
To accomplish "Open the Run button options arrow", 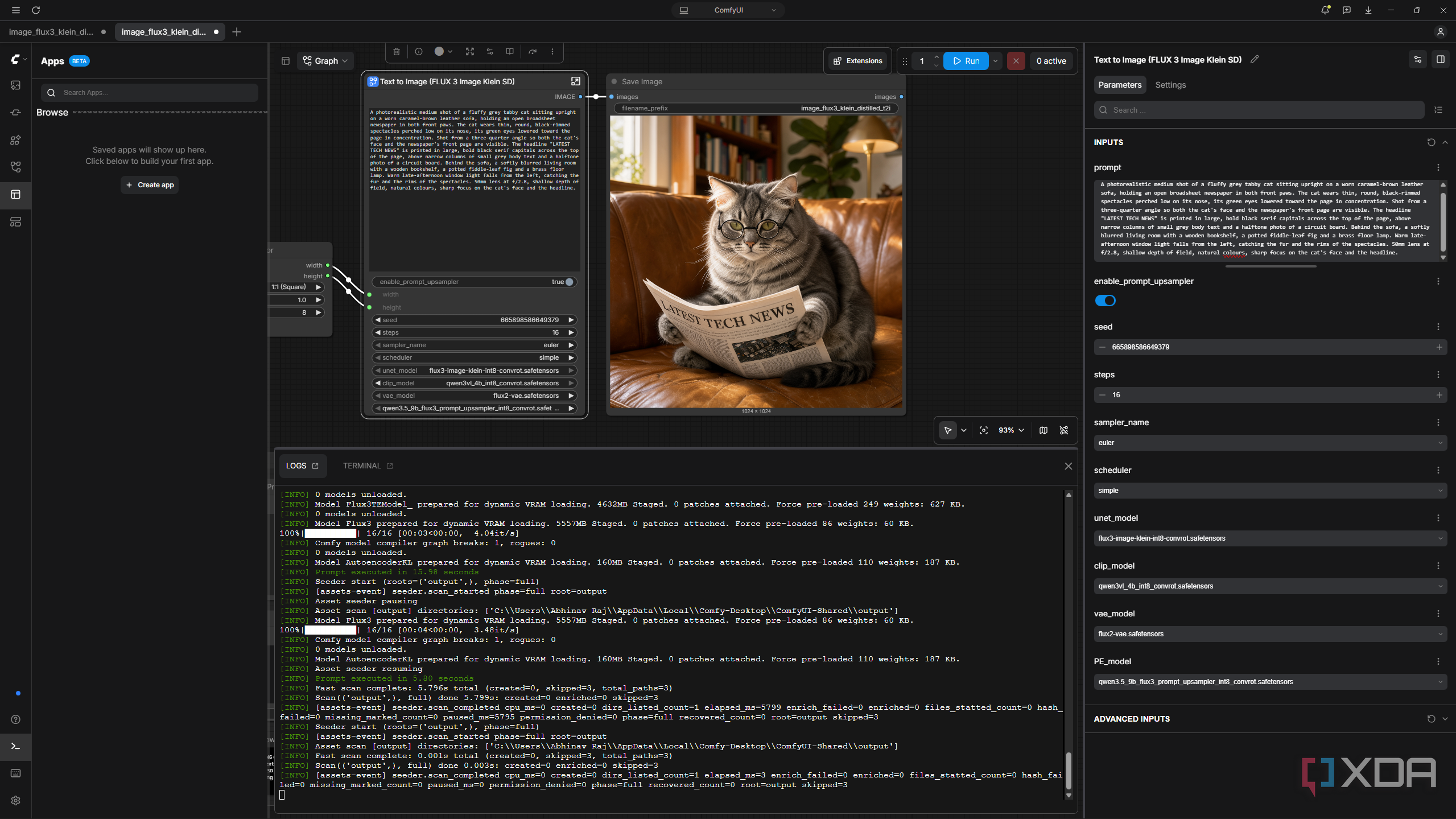I will pos(995,61).
